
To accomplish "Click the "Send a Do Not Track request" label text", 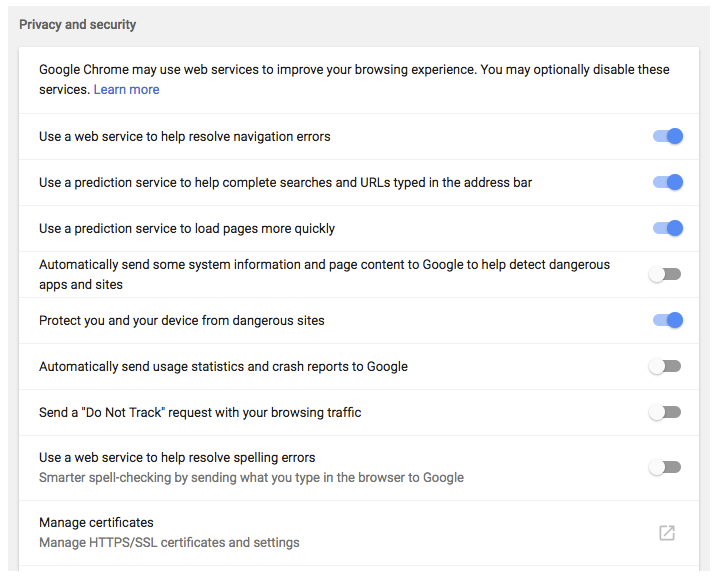I will (x=200, y=413).
